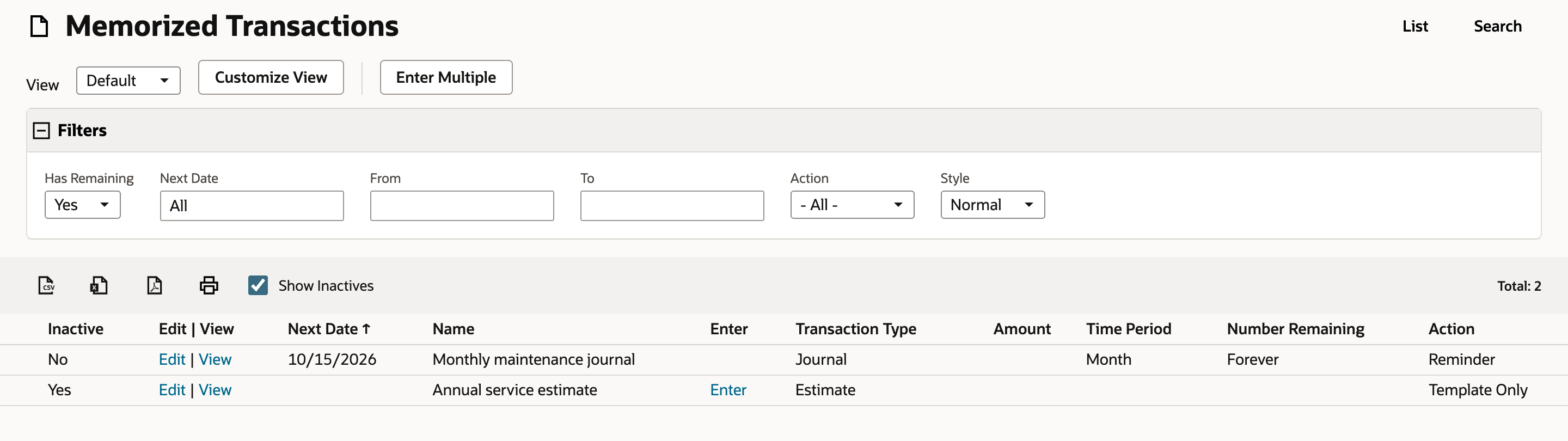Click the Monthly maintenance journal name
The image size is (1568, 441).
tap(533, 359)
